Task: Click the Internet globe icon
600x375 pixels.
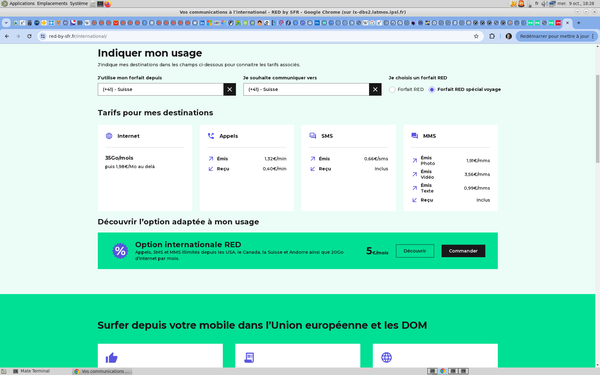Action: click(x=109, y=136)
